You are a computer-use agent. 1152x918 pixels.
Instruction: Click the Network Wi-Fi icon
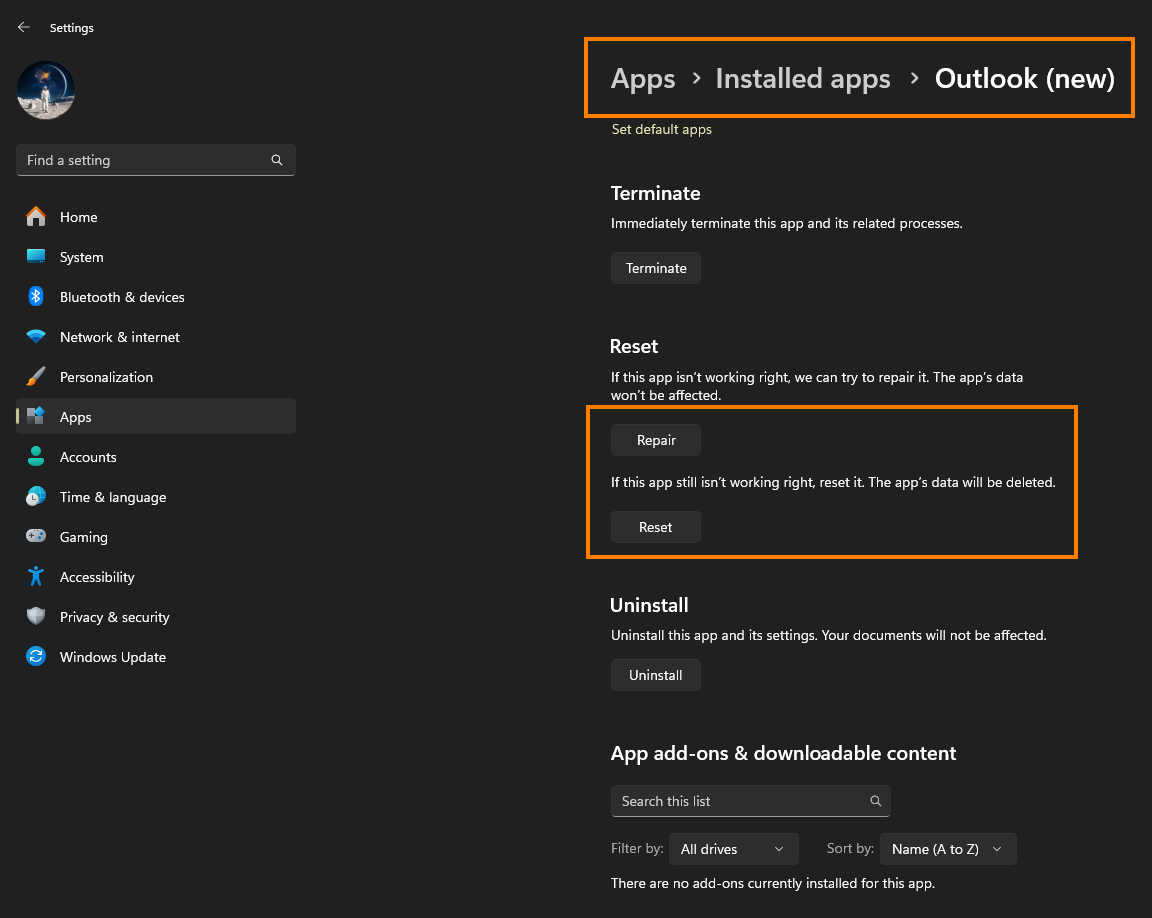pos(36,336)
